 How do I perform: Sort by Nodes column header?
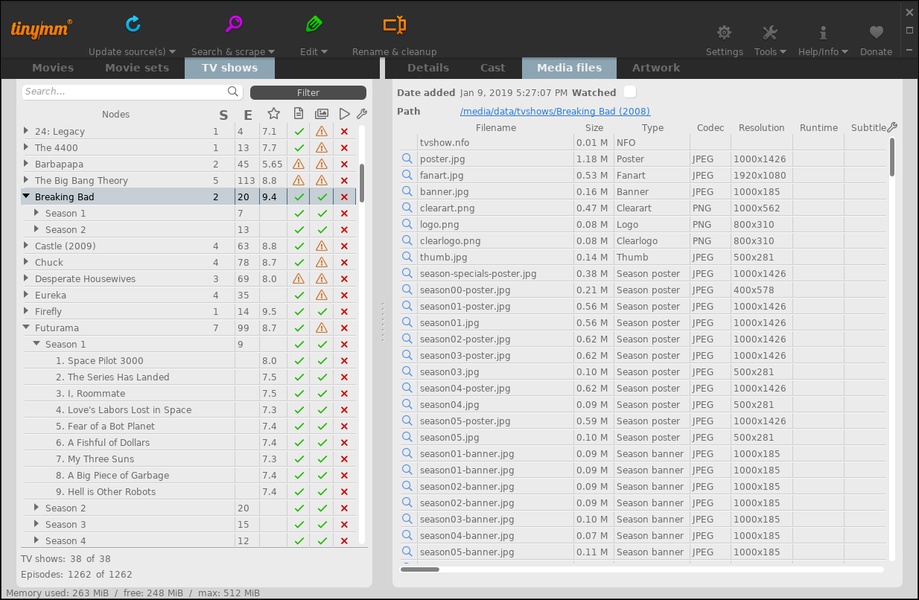[x=115, y=114]
